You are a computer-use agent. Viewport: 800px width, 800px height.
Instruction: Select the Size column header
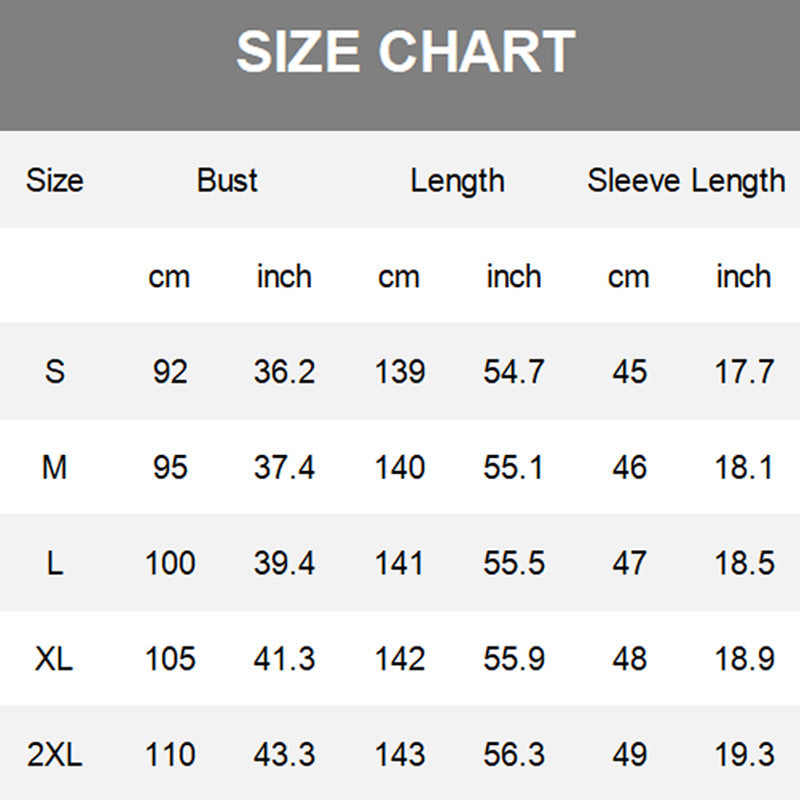(55, 181)
